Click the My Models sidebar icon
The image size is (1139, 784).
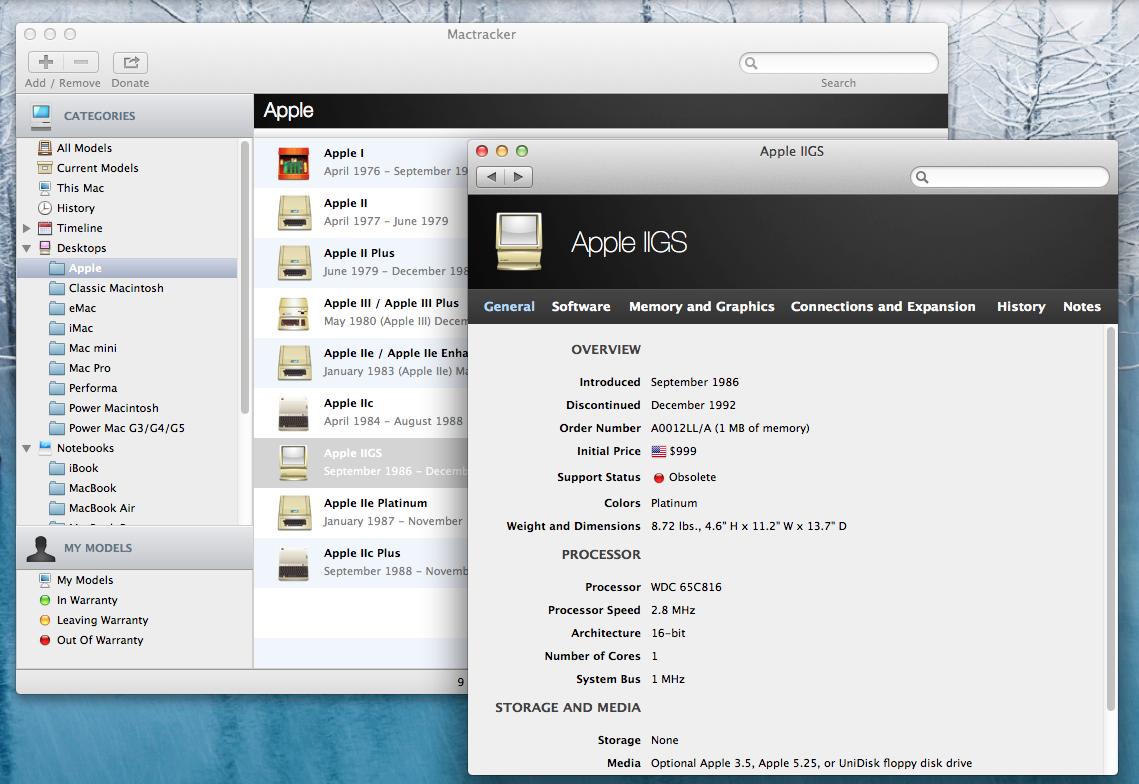pyautogui.click(x=45, y=580)
